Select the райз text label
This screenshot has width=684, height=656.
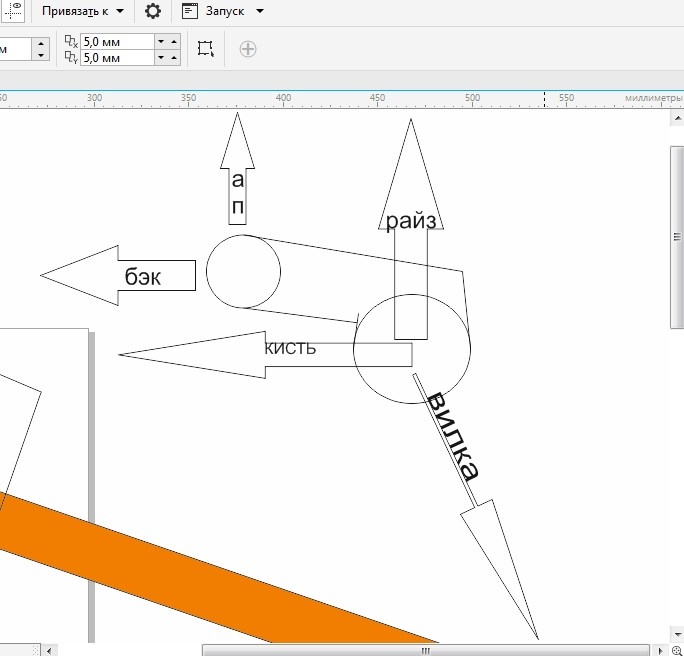click(x=411, y=221)
